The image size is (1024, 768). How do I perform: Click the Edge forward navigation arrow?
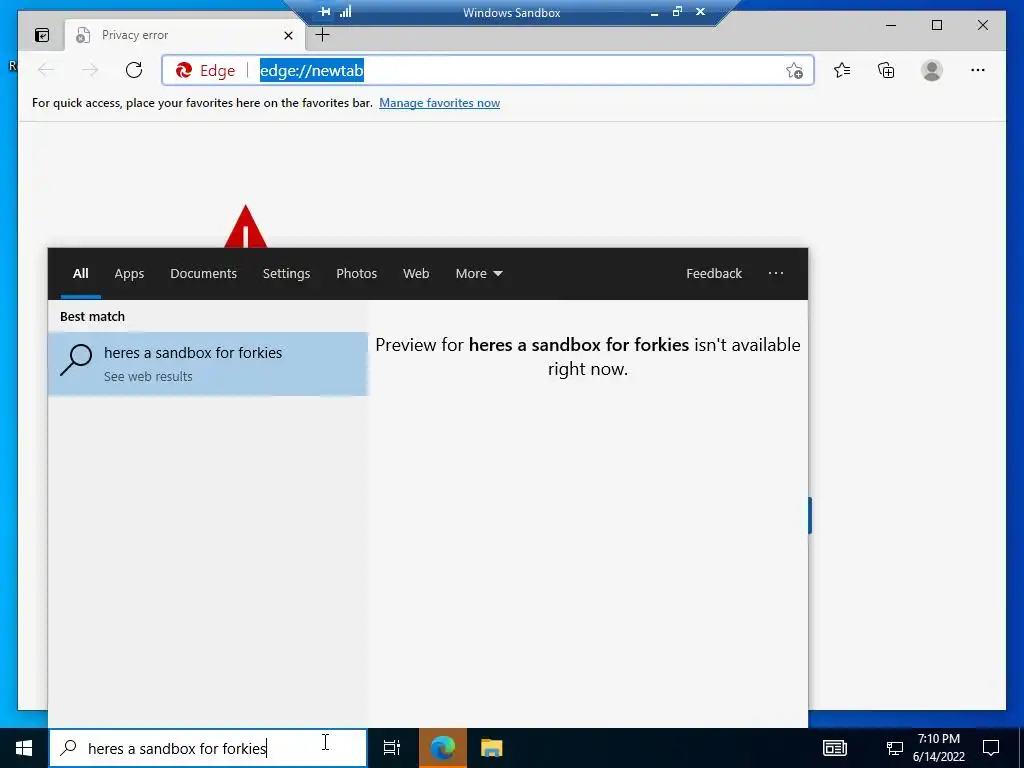[x=90, y=70]
